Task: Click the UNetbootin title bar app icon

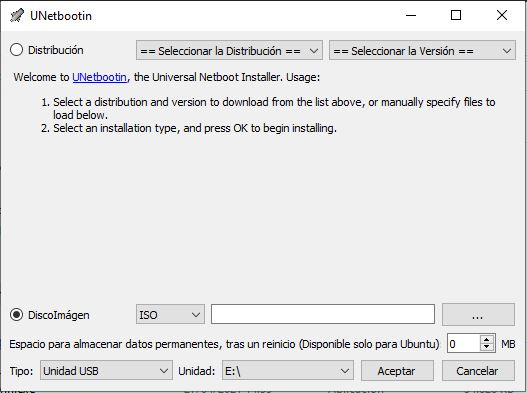Action: coord(17,15)
